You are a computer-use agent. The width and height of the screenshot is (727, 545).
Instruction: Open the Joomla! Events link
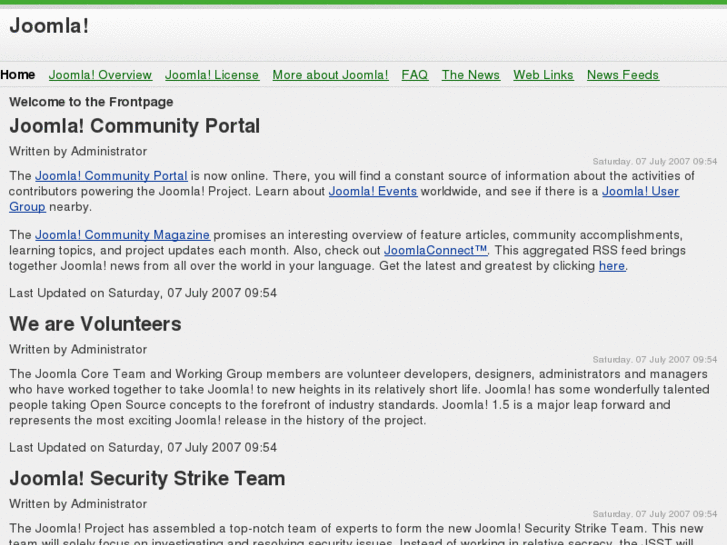tap(373, 191)
